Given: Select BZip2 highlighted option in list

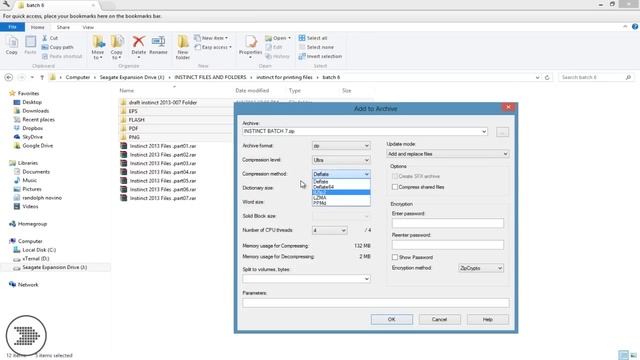Looking at the screenshot, I should coord(341,192).
